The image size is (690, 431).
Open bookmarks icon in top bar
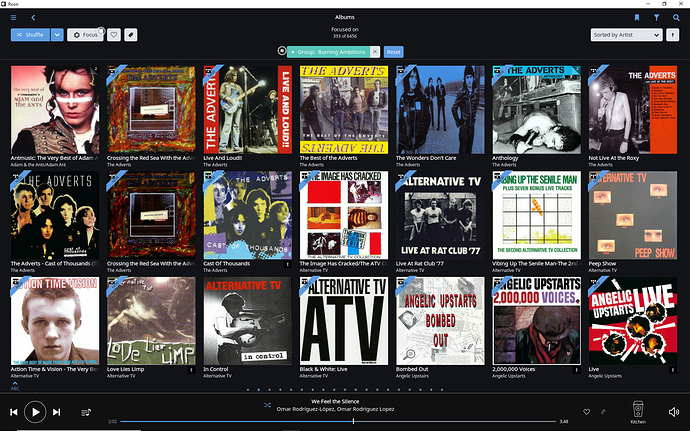637,18
